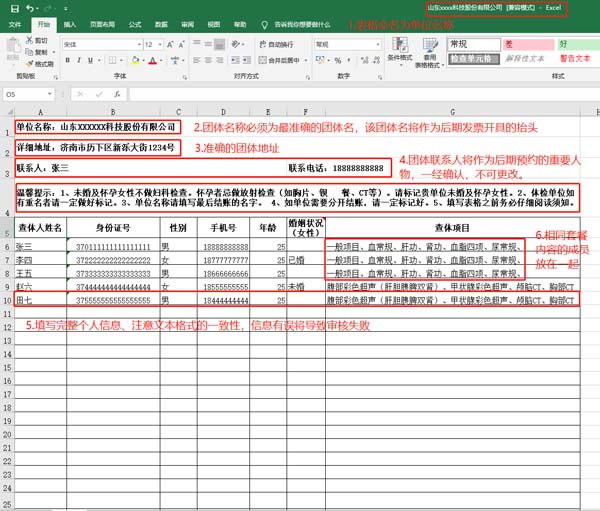This screenshot has height=511, width=600.
Task: Click inside the formula bar
Action: (x=364, y=94)
